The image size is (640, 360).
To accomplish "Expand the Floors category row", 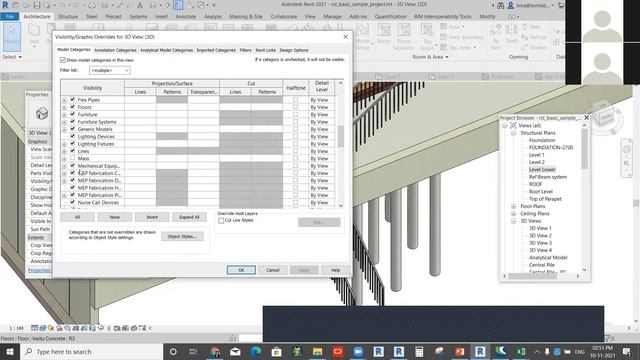I will click(64, 107).
